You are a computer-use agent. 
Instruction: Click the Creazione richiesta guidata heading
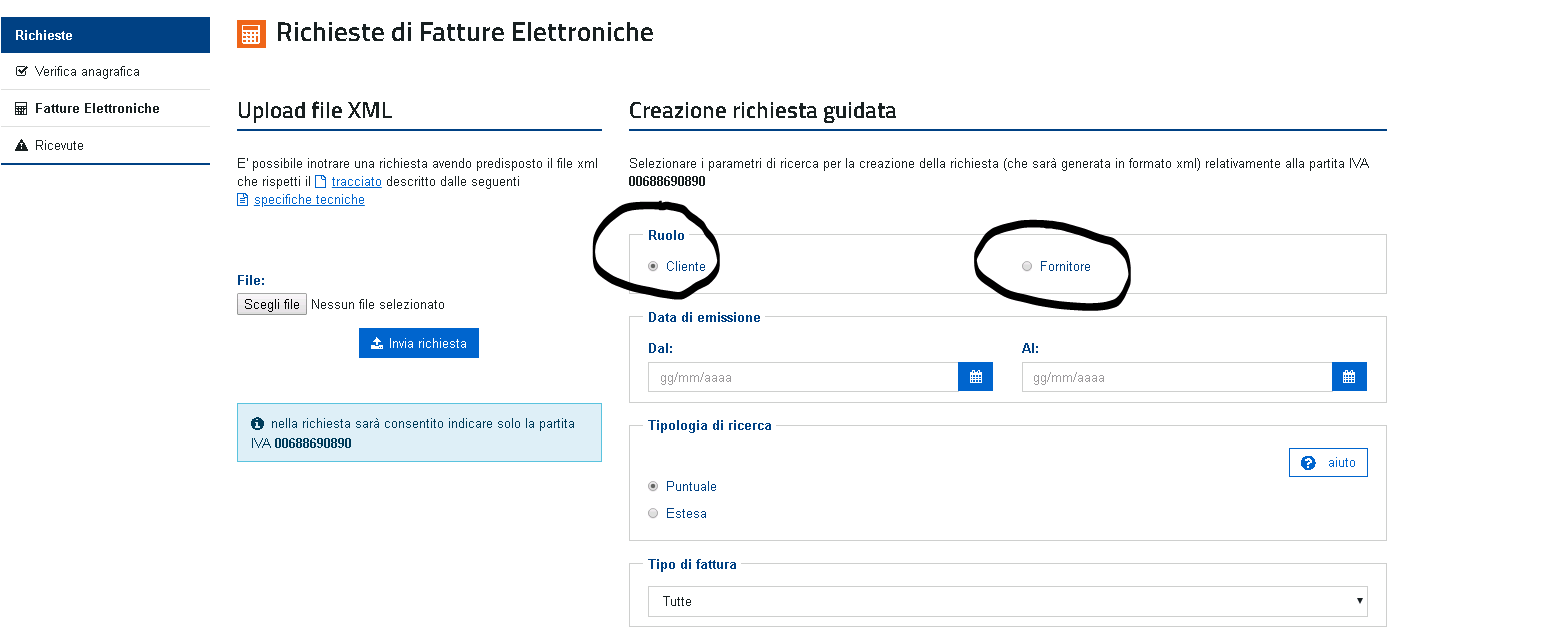(x=762, y=111)
